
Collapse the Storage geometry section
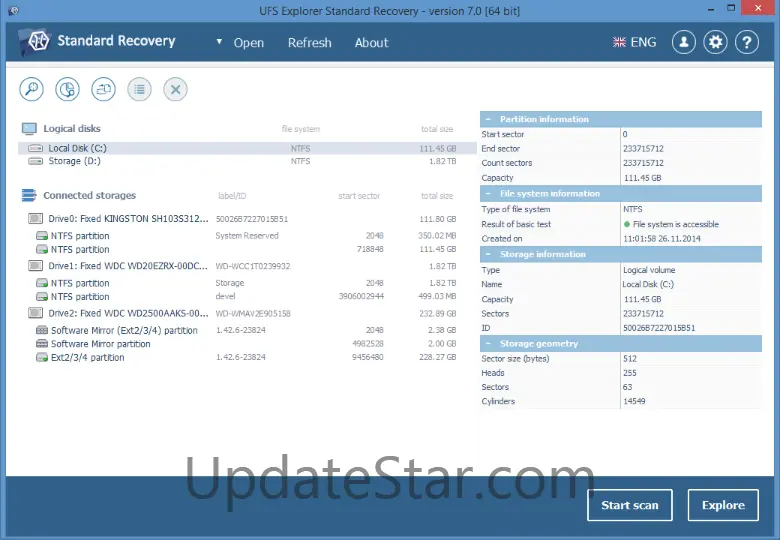click(x=488, y=344)
